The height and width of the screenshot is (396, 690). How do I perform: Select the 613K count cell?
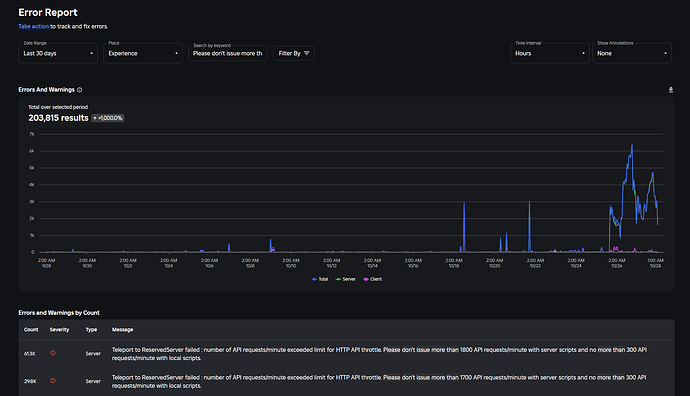(30, 354)
